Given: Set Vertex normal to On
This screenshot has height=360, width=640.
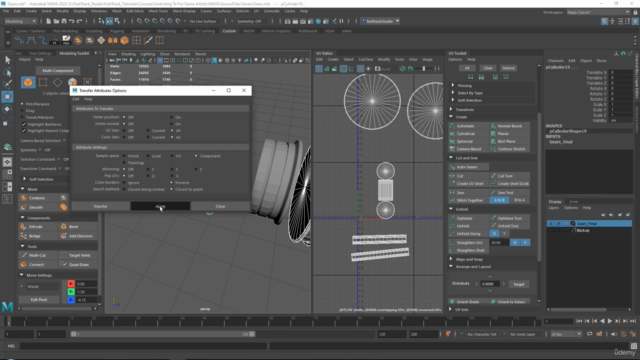Looking at the screenshot, I should pyautogui.click(x=172, y=124).
